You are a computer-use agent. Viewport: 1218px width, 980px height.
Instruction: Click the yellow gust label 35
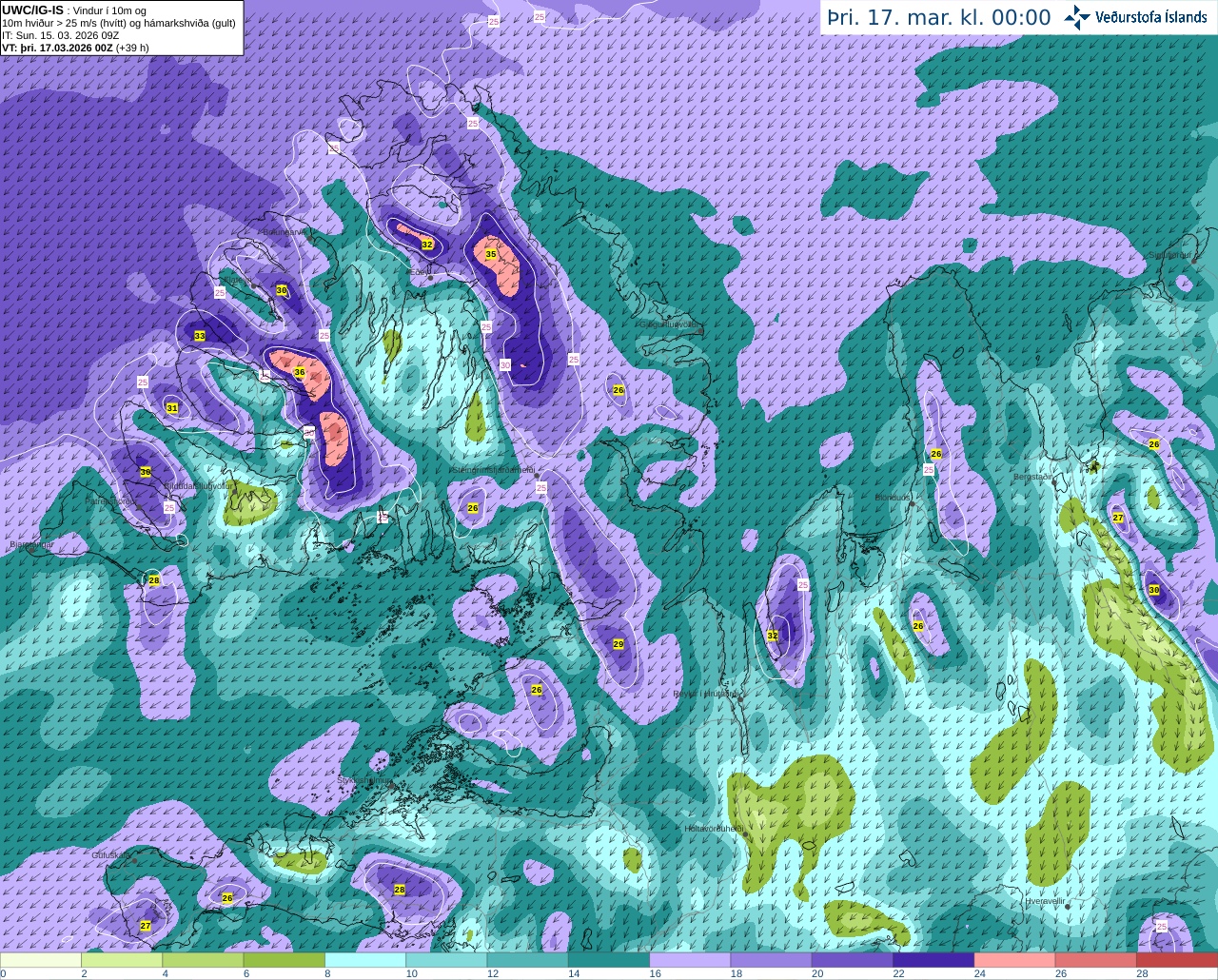pos(491,255)
